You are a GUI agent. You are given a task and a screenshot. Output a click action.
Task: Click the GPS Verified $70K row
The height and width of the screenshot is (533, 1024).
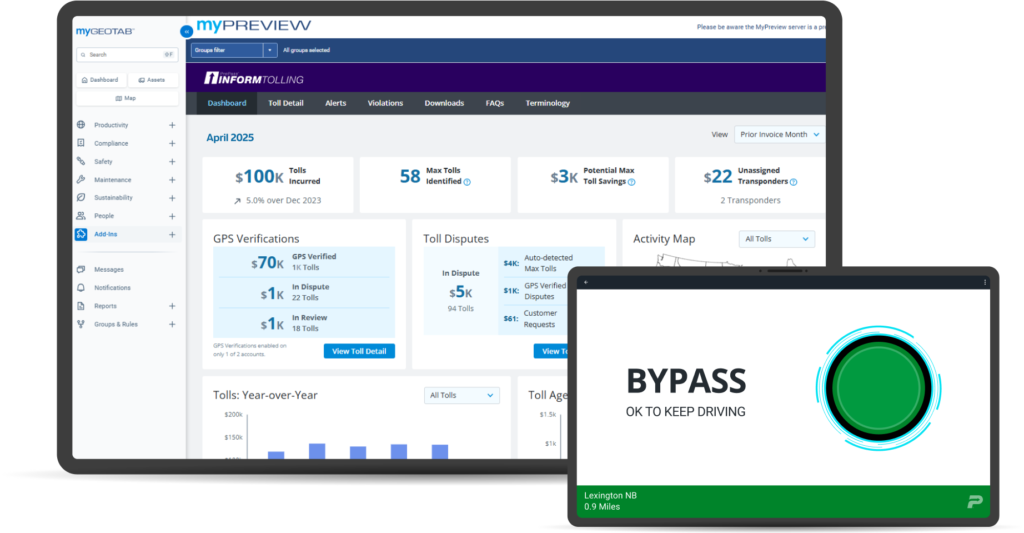click(304, 262)
